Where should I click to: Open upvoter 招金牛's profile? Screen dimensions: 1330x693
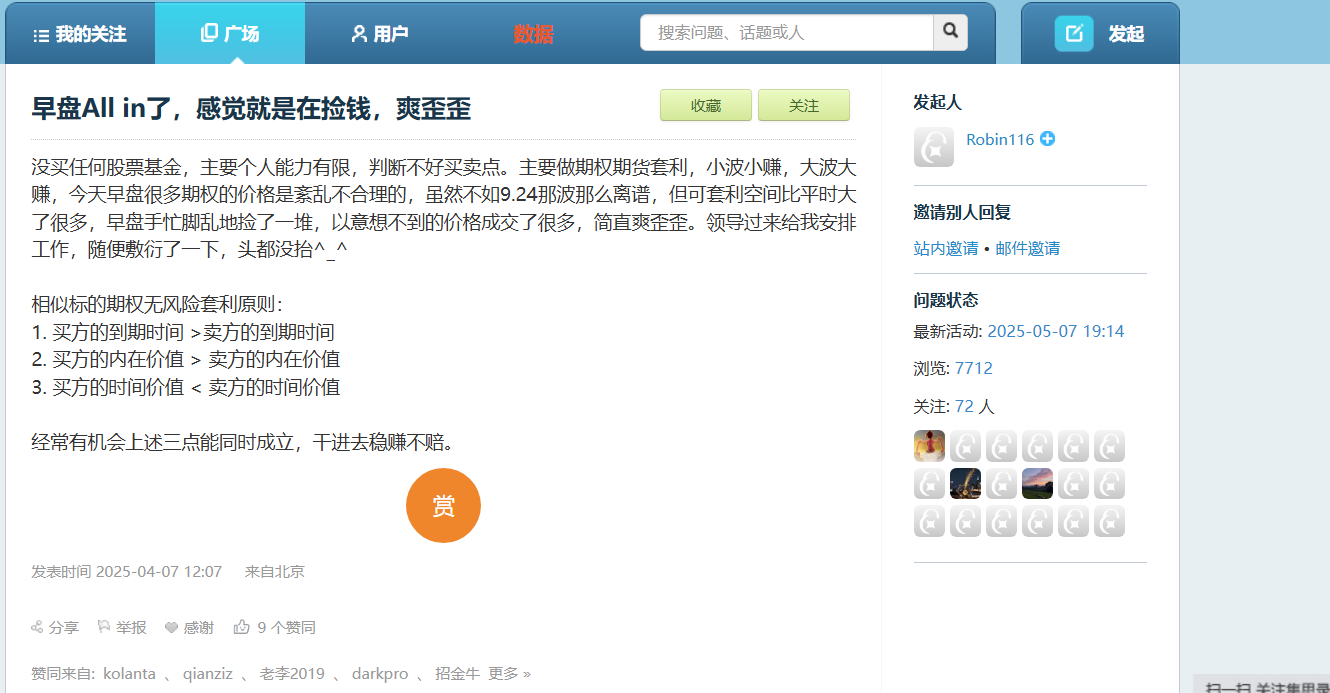tap(458, 673)
